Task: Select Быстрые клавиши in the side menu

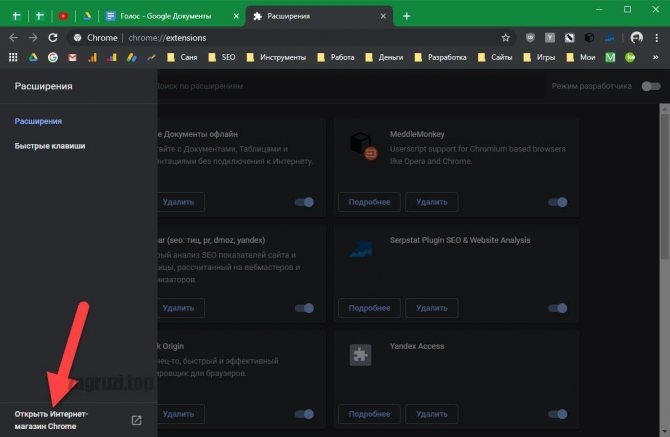Action: click(x=50, y=146)
